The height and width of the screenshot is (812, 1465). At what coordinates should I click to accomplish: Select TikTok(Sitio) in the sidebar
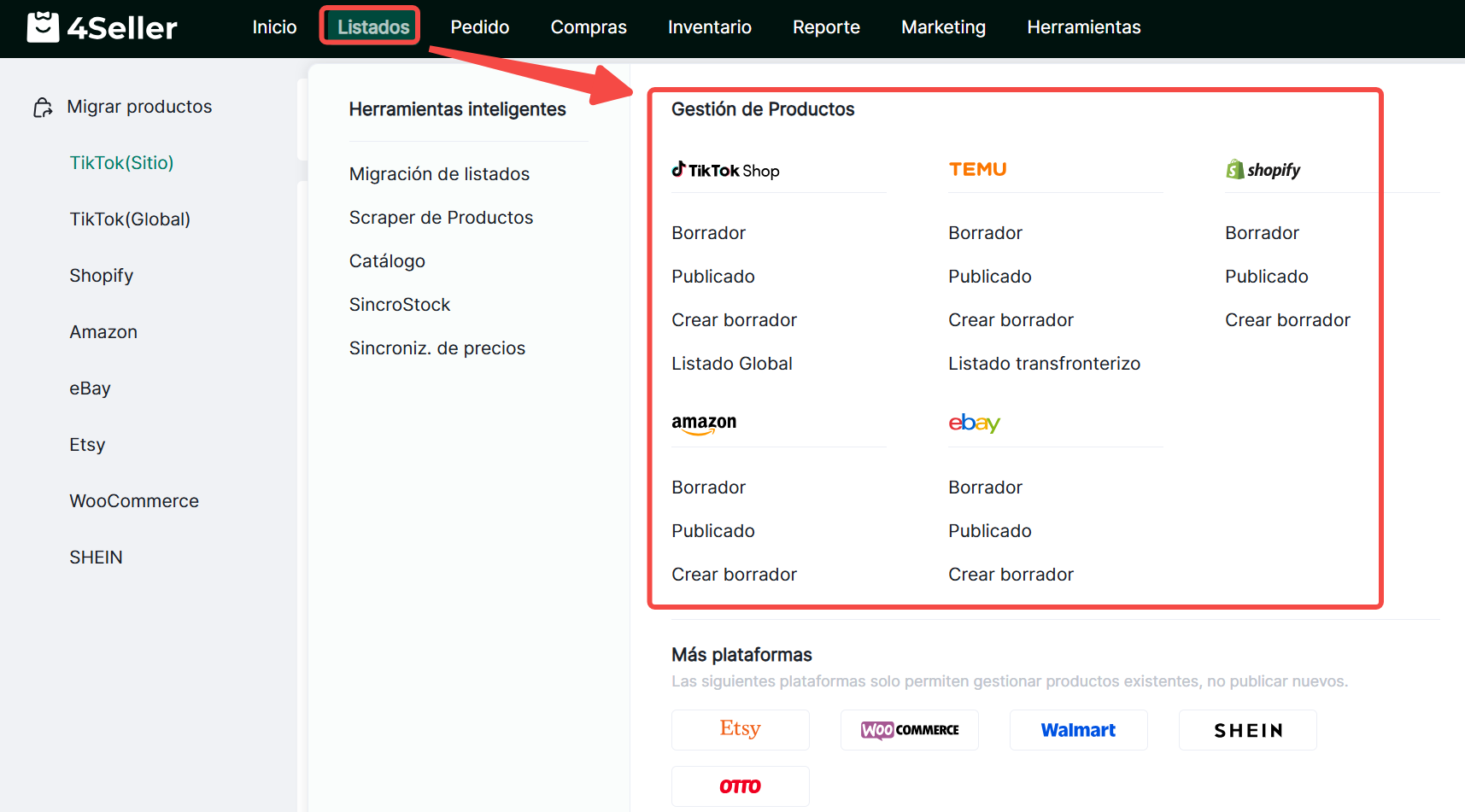(121, 163)
